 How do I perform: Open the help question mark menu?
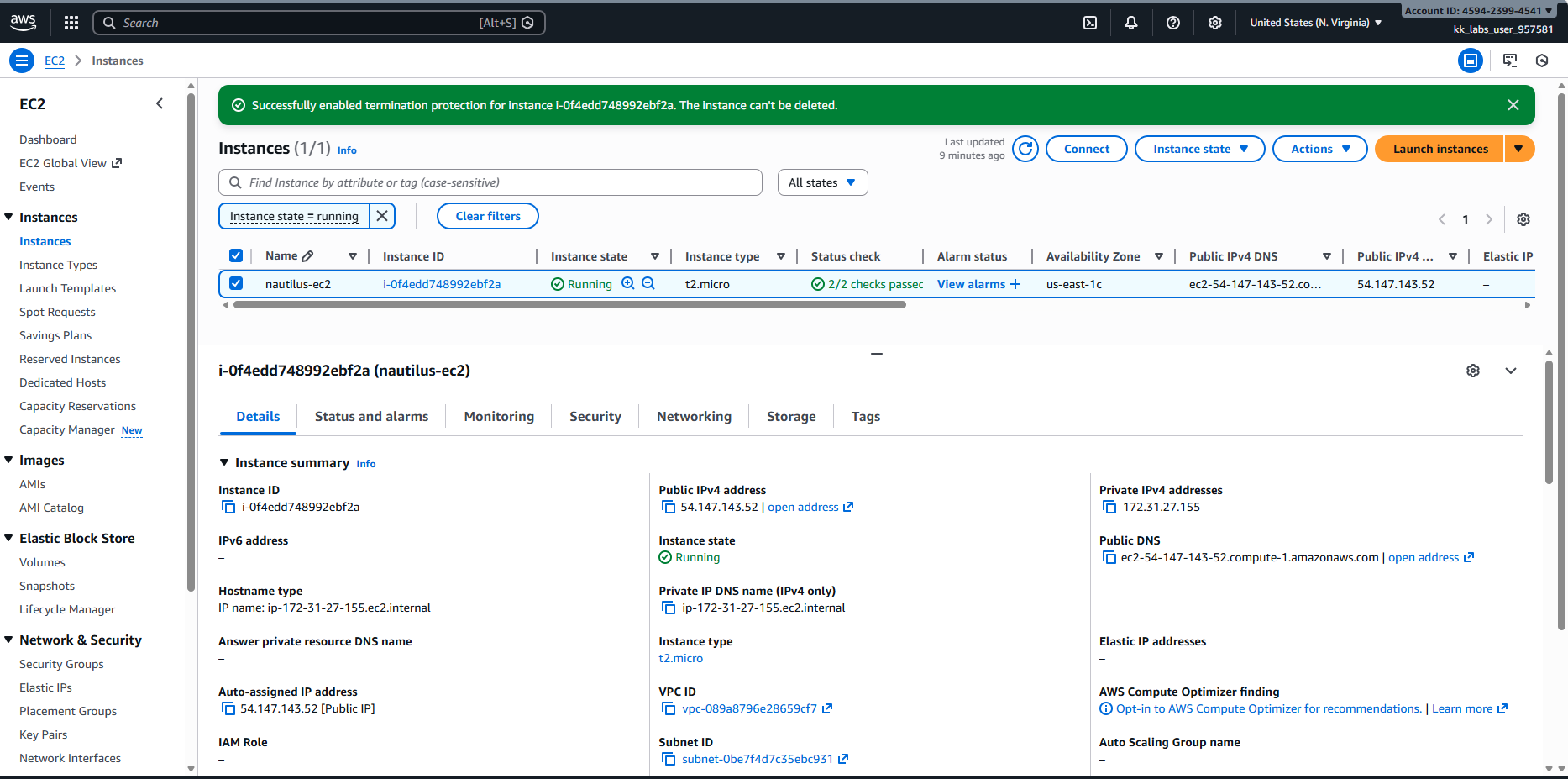[1173, 23]
